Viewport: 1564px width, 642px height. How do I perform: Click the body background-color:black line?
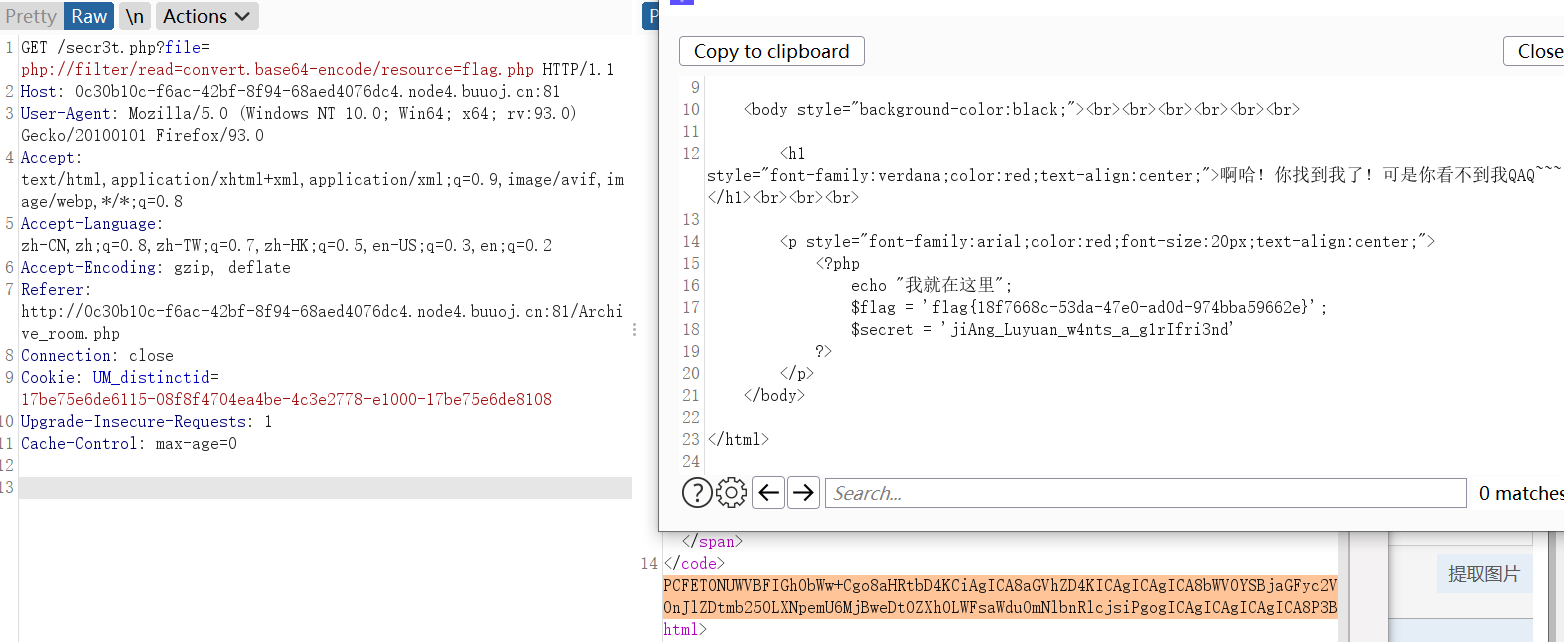pos(1022,109)
